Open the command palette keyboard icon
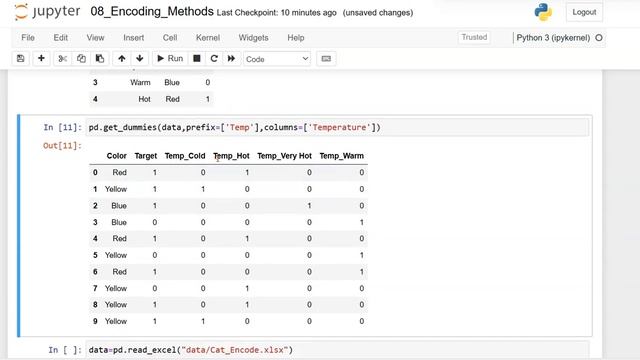Image resolution: width=640 pixels, height=360 pixels. pos(326,59)
